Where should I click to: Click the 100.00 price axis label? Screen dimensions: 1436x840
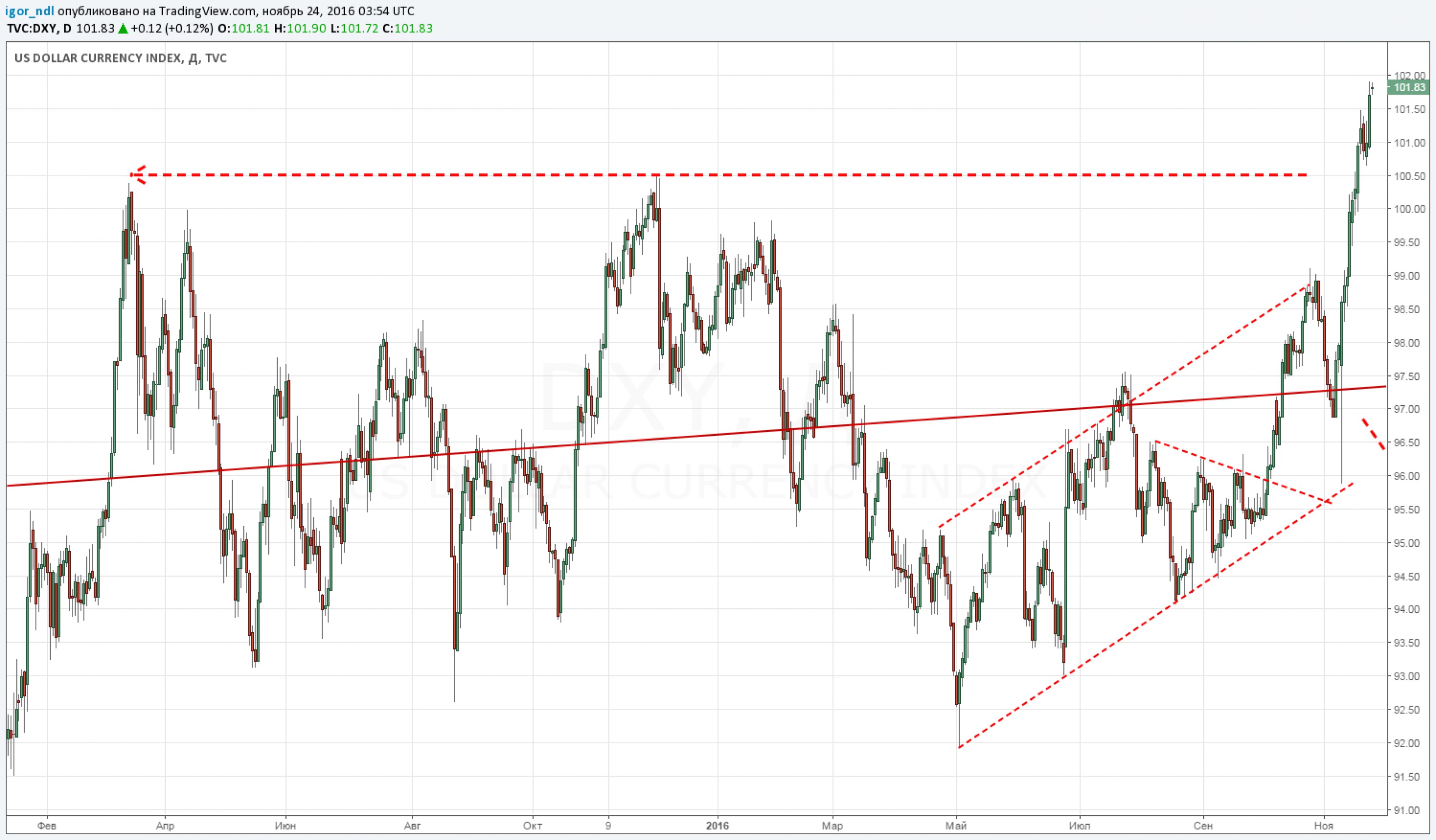1409,209
